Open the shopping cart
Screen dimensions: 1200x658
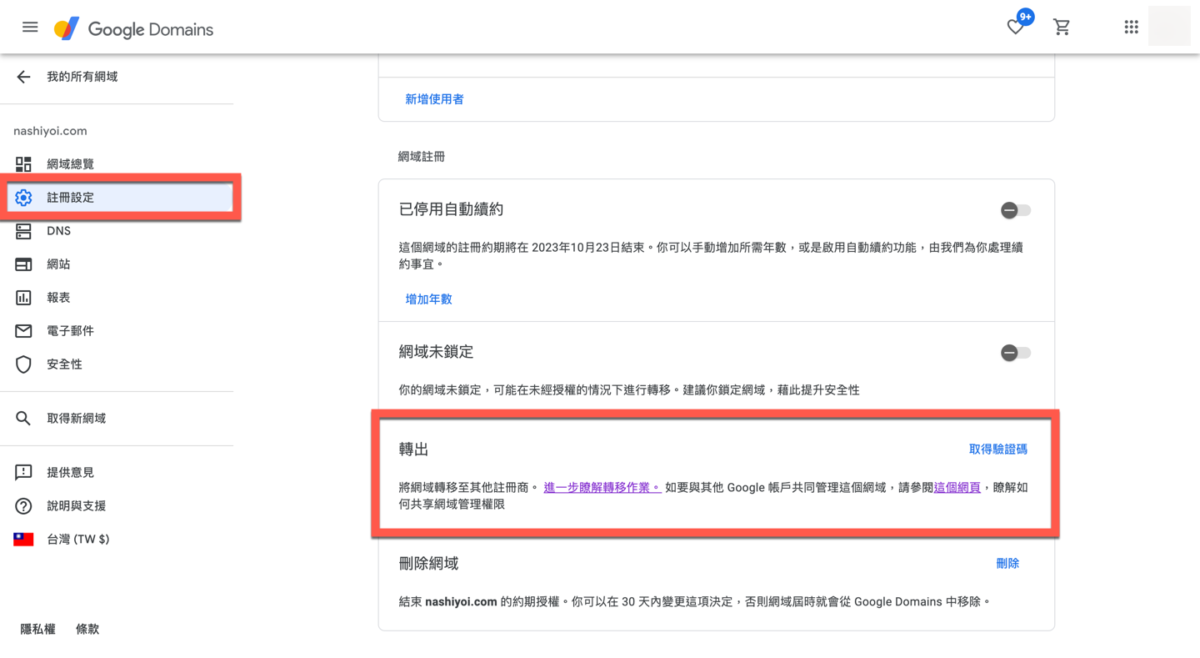pos(1063,27)
